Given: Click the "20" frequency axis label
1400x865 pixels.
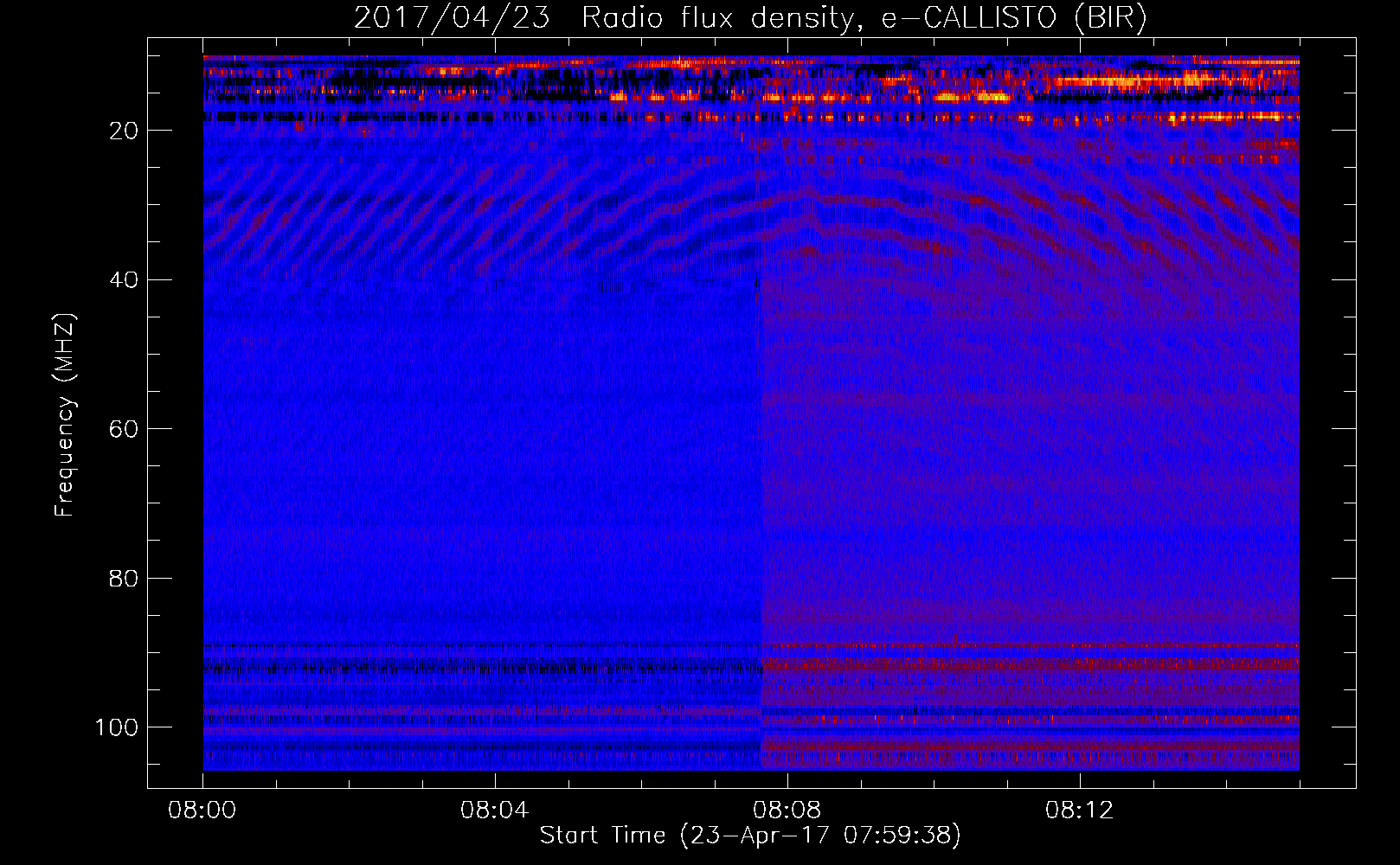Looking at the screenshot, I should (x=125, y=131).
